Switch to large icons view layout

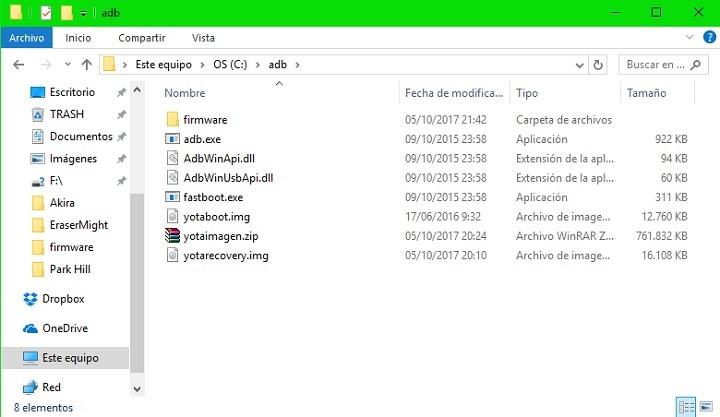[706, 407]
